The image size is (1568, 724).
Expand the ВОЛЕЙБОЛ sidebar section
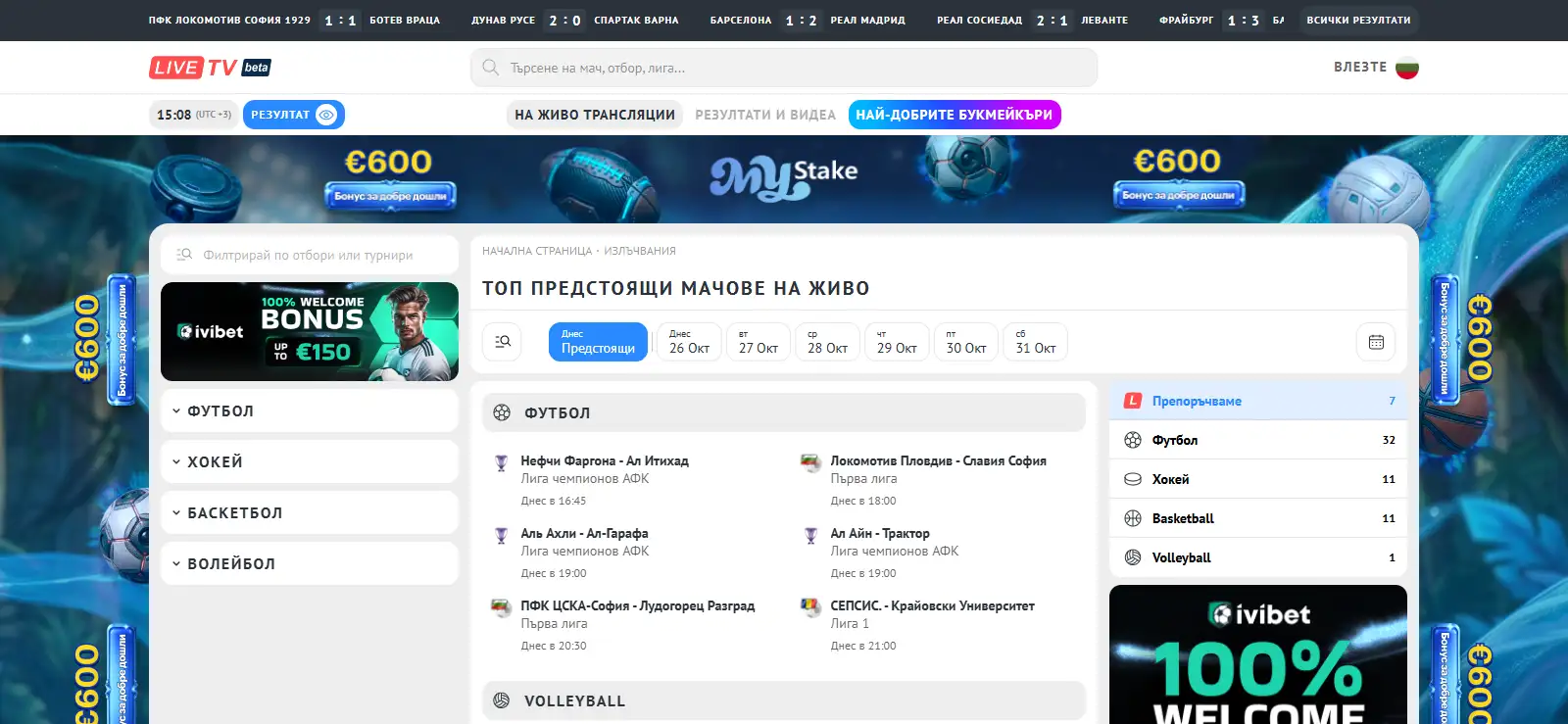click(x=310, y=563)
